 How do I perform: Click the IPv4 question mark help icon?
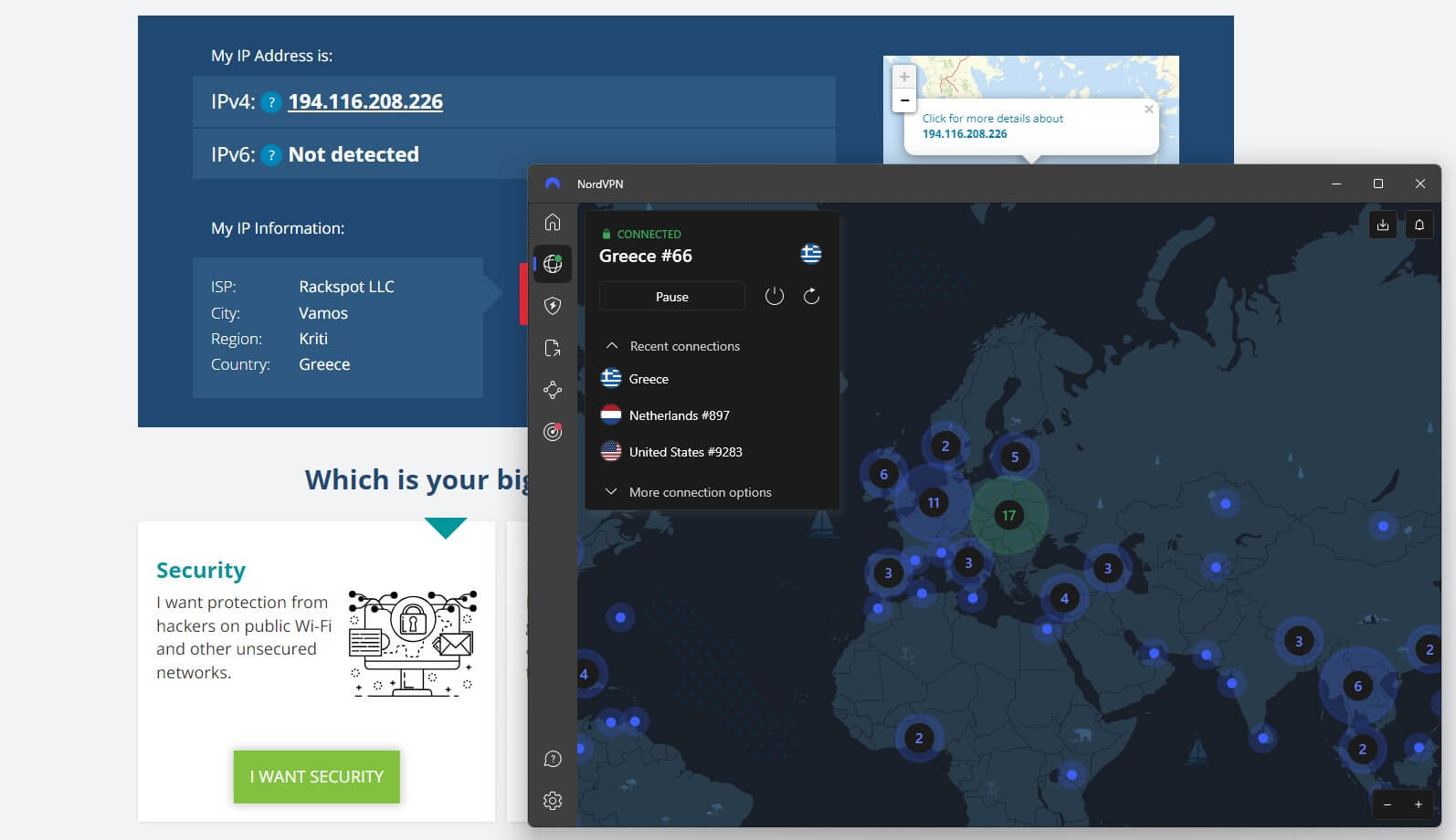271,102
